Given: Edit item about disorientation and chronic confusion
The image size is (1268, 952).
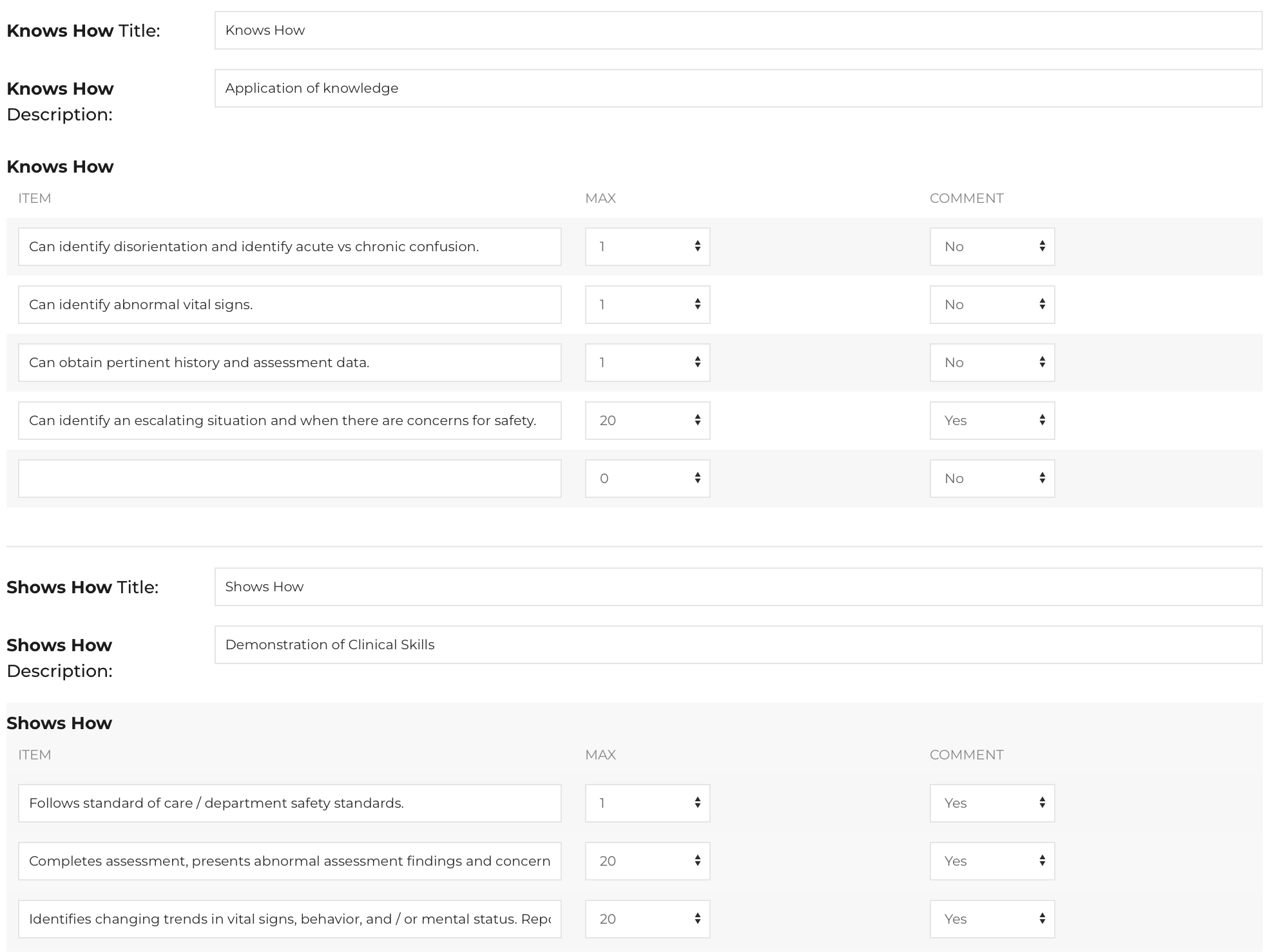Looking at the screenshot, I should (x=290, y=247).
